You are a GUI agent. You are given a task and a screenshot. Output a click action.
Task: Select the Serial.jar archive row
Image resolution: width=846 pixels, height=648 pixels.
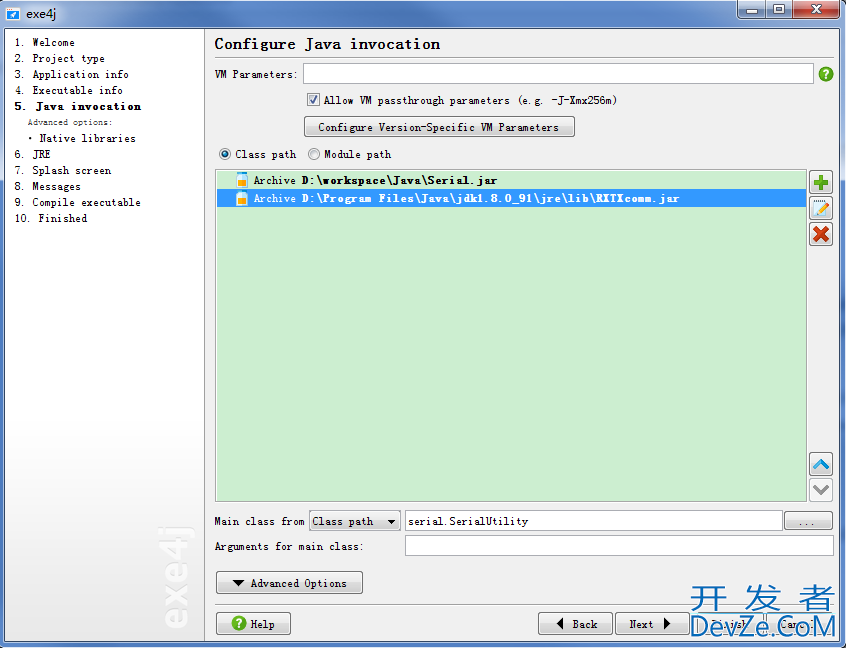(x=511, y=180)
